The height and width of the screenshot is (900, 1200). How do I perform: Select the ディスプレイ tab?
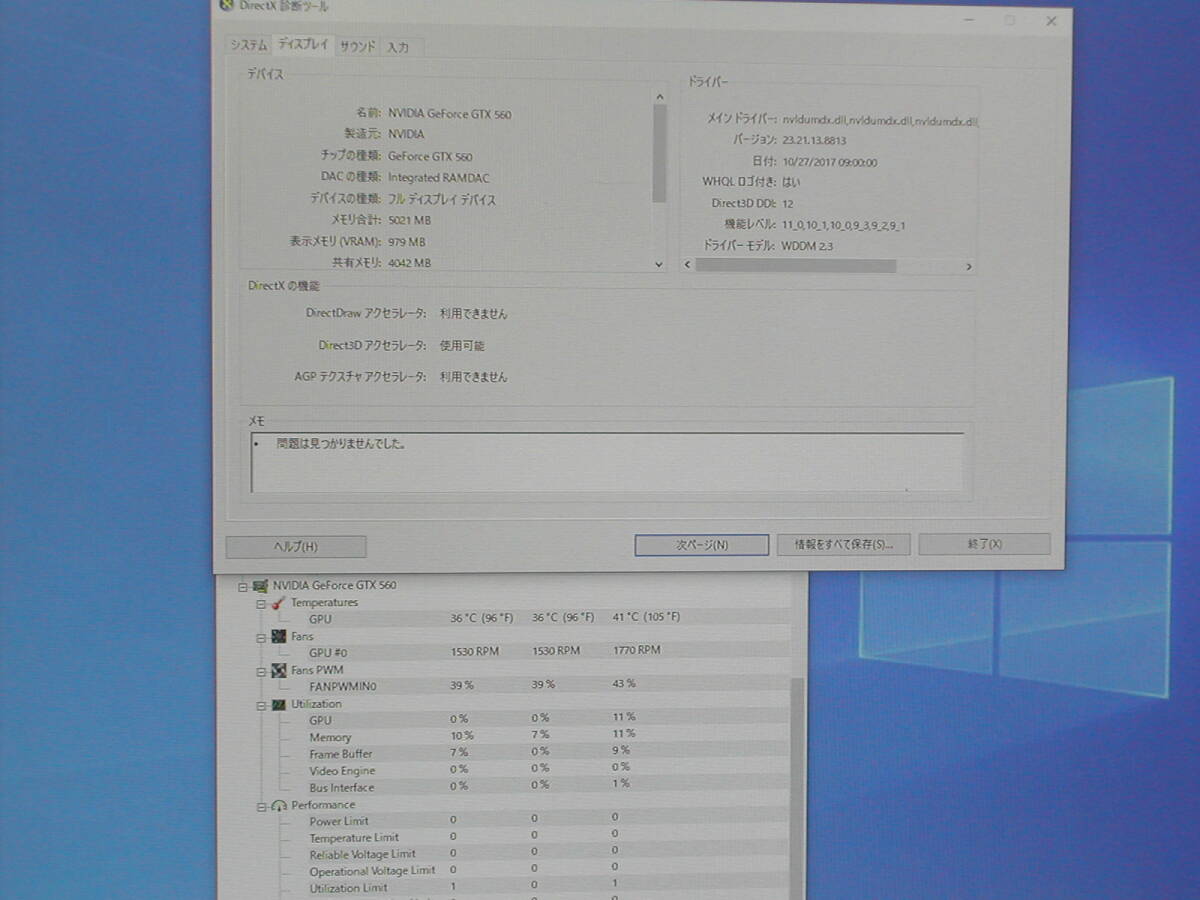[302, 45]
